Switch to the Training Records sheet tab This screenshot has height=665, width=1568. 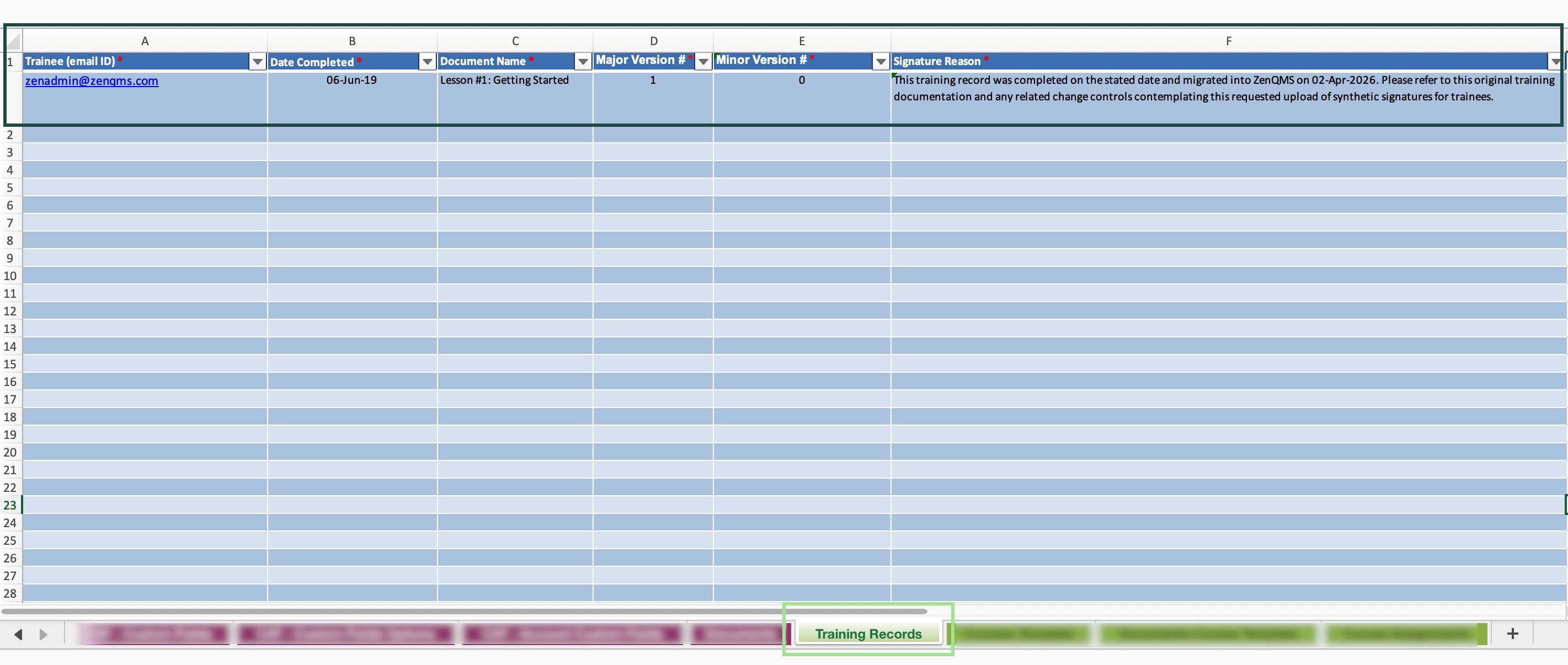pyautogui.click(x=868, y=634)
